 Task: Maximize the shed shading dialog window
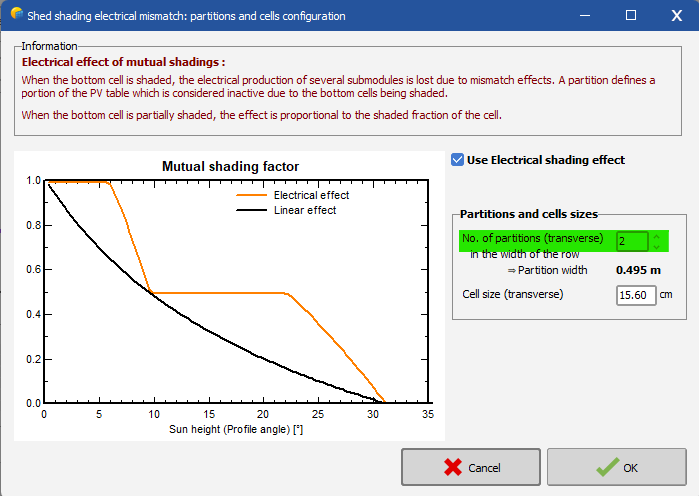631,16
